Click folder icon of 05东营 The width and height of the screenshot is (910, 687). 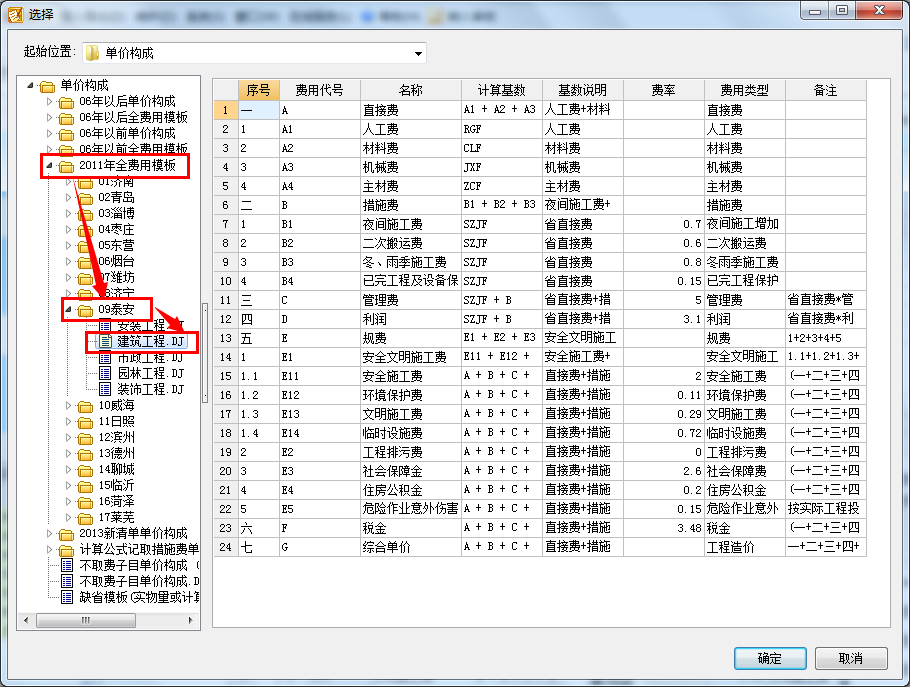(85, 247)
